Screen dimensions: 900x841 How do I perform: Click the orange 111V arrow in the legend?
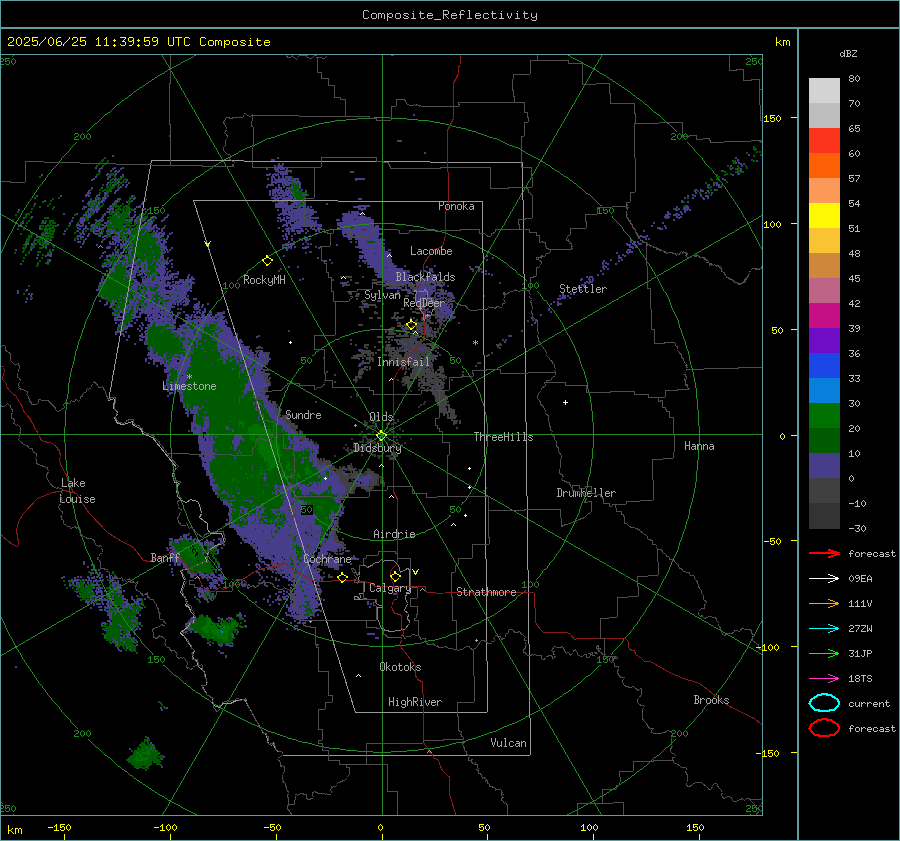point(824,603)
